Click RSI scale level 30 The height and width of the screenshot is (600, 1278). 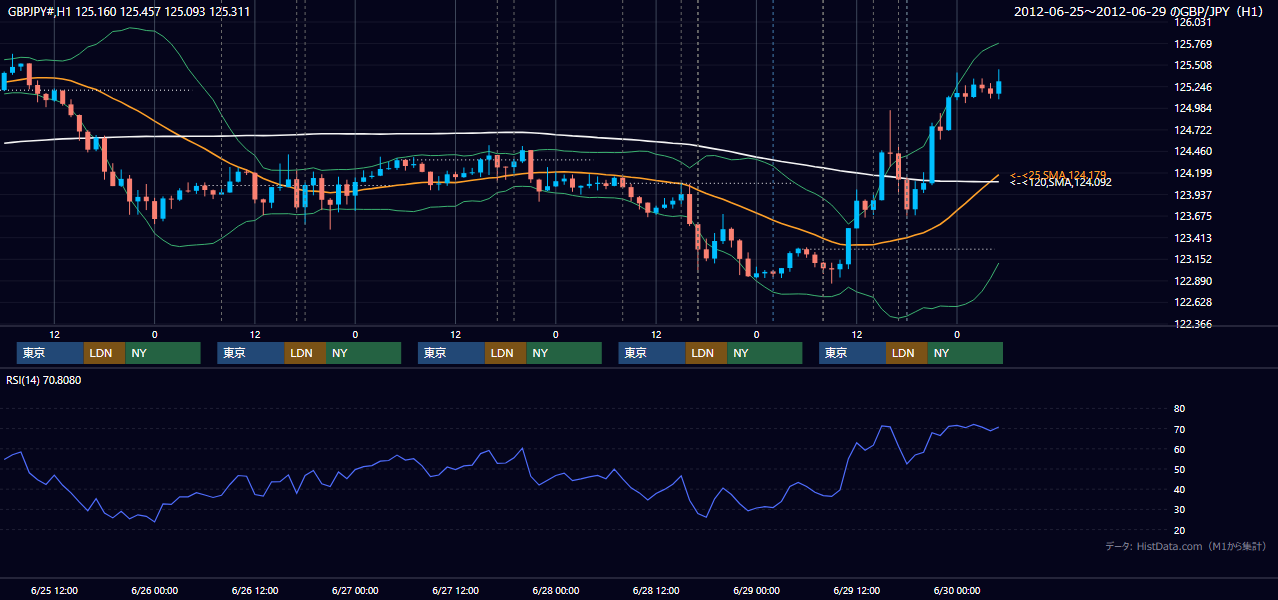(1179, 509)
